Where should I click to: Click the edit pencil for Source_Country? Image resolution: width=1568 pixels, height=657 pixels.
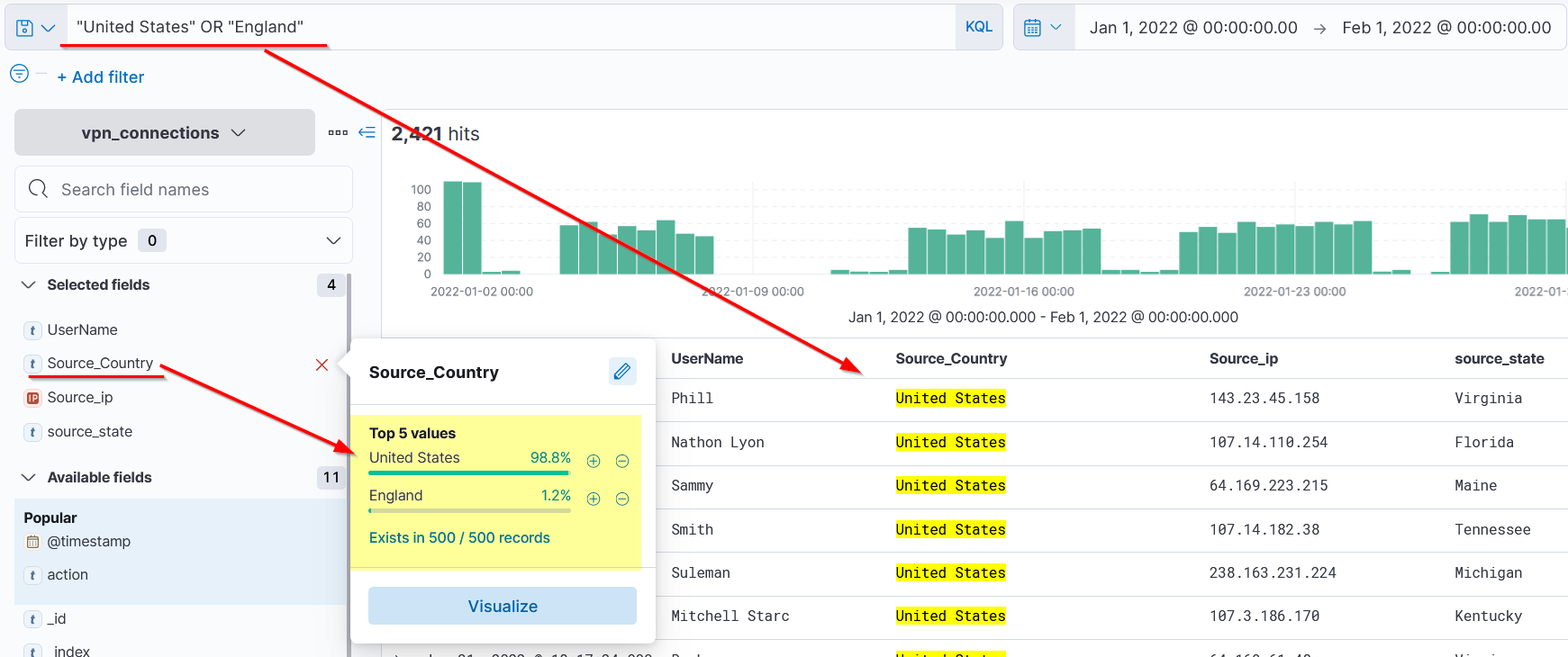pos(622,372)
